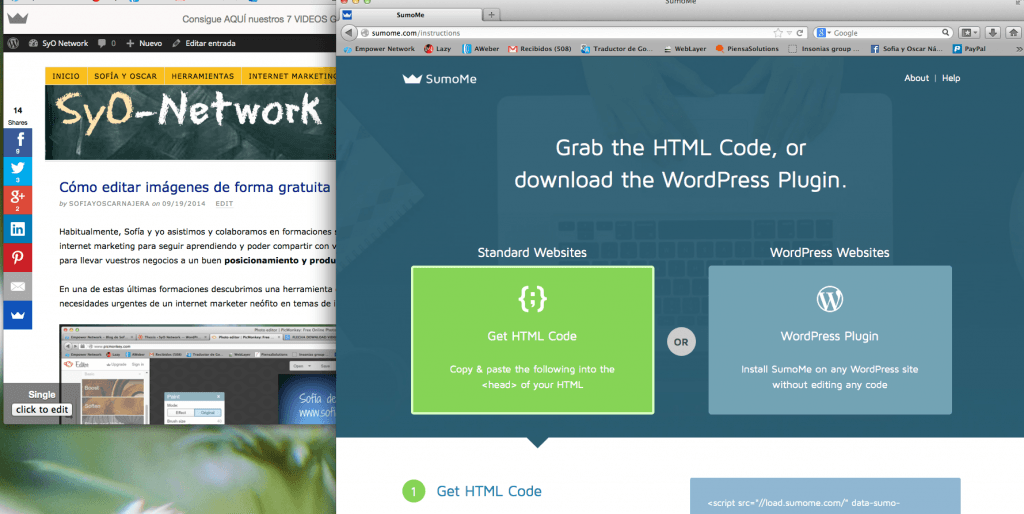Image resolution: width=1024 pixels, height=514 pixels.
Task: Open the Sofia y Oscar Facebook bookmark
Action: point(906,48)
